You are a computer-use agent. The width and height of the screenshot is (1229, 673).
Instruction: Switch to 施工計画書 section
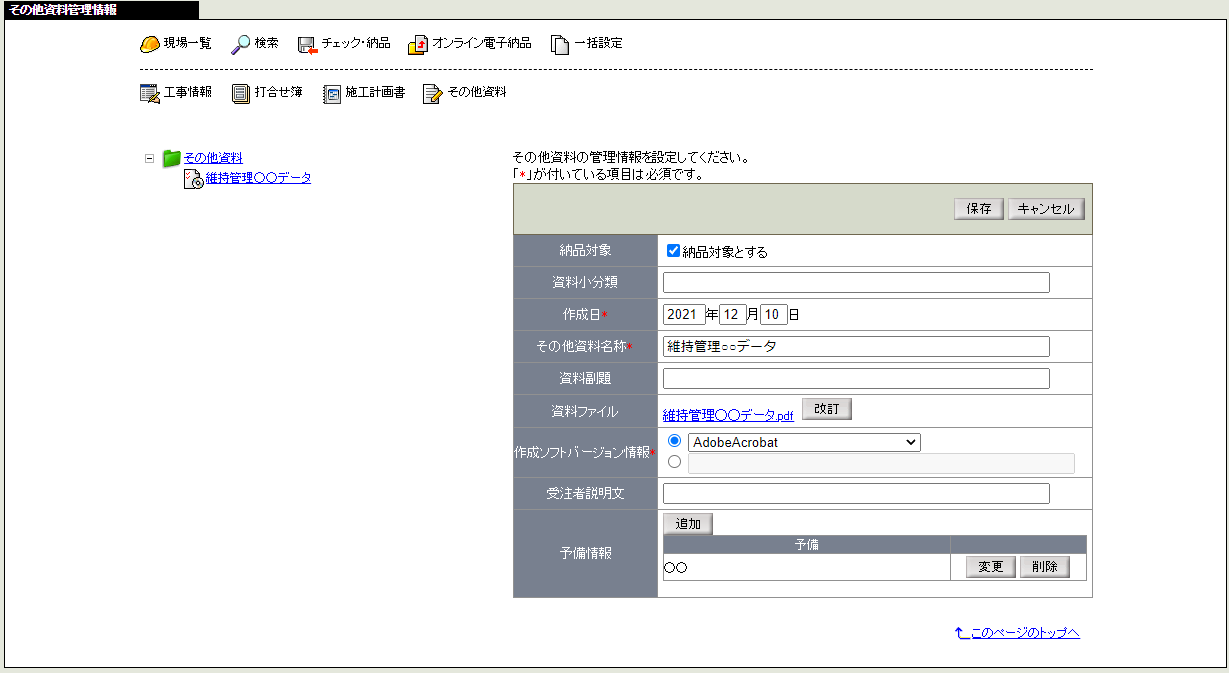[x=375, y=92]
